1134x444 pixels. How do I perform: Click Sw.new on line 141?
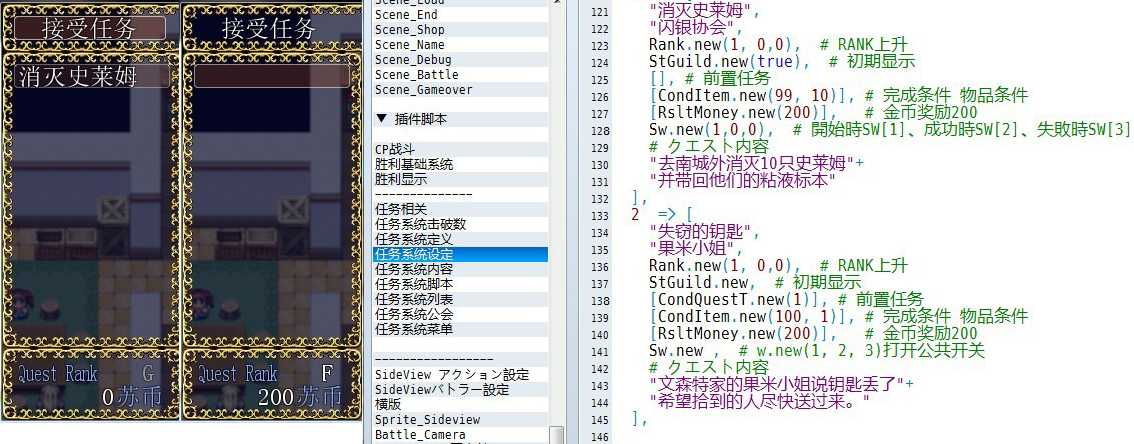(x=675, y=351)
